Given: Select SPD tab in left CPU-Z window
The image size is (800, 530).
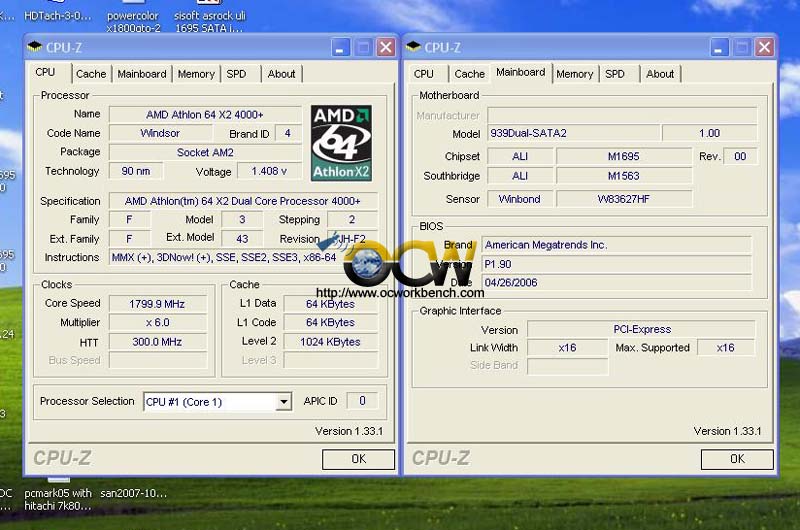Looking at the screenshot, I should click(x=237, y=74).
